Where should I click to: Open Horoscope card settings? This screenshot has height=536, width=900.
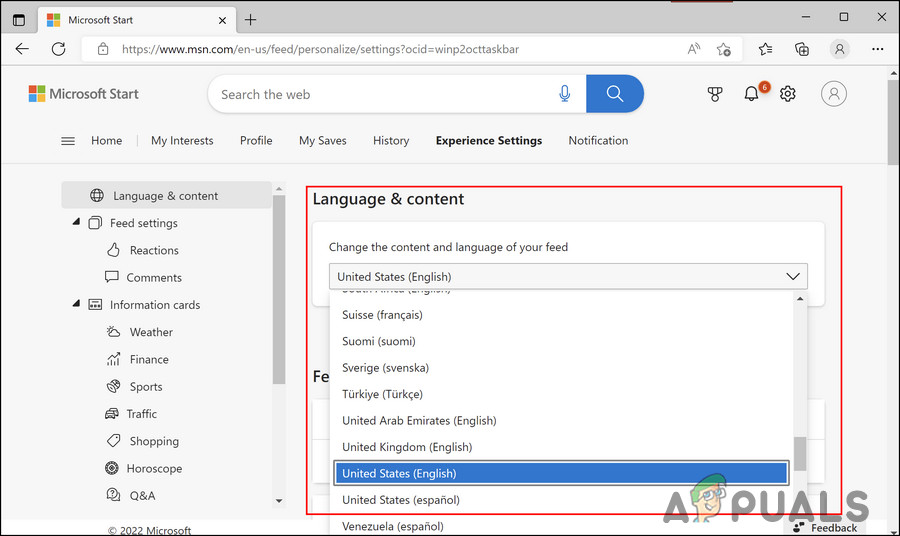[x=154, y=469]
